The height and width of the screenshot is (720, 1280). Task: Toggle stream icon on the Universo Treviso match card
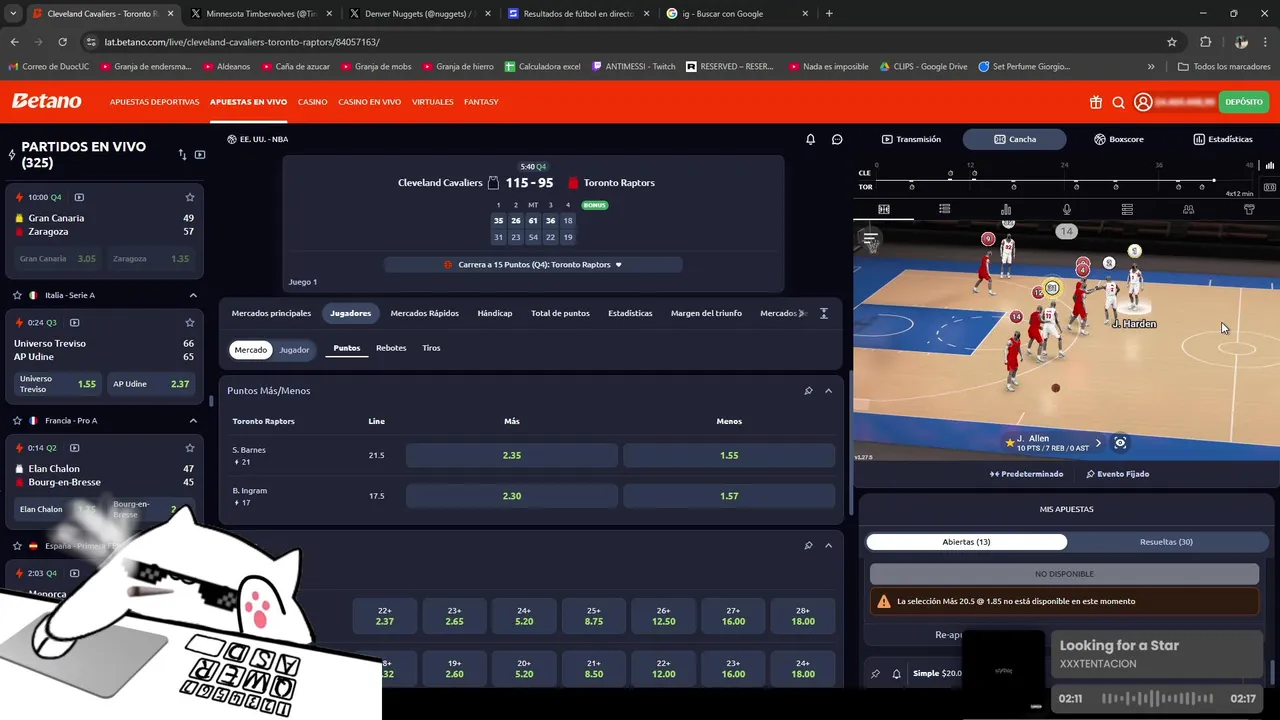click(x=74, y=323)
